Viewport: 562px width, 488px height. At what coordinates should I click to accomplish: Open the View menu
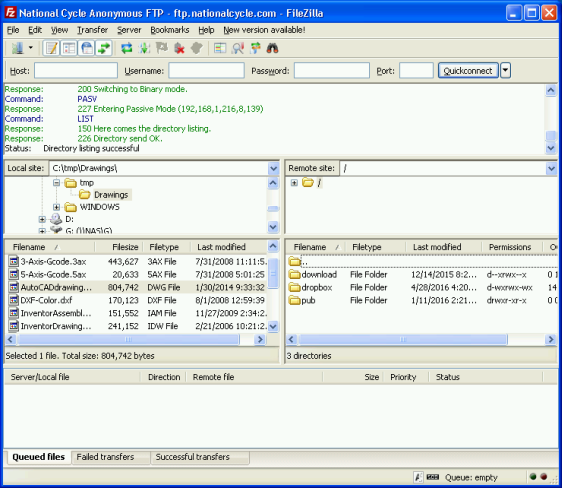click(x=59, y=30)
